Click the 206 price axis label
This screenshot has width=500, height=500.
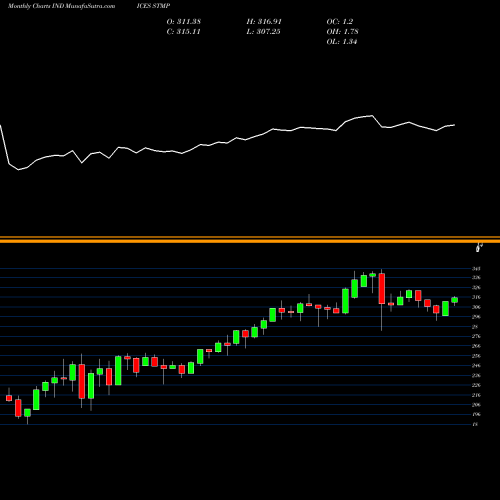pos(476,405)
